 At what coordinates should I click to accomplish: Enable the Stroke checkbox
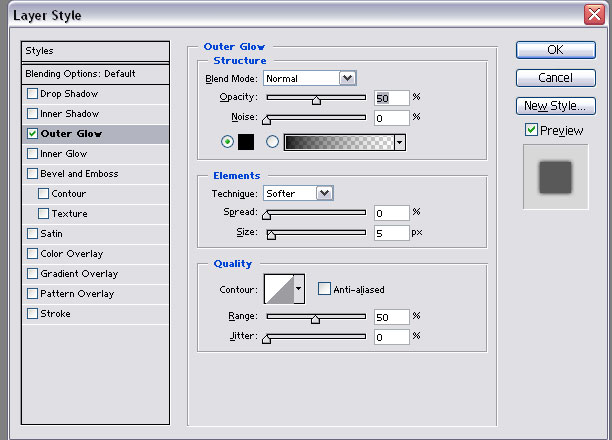point(32,314)
